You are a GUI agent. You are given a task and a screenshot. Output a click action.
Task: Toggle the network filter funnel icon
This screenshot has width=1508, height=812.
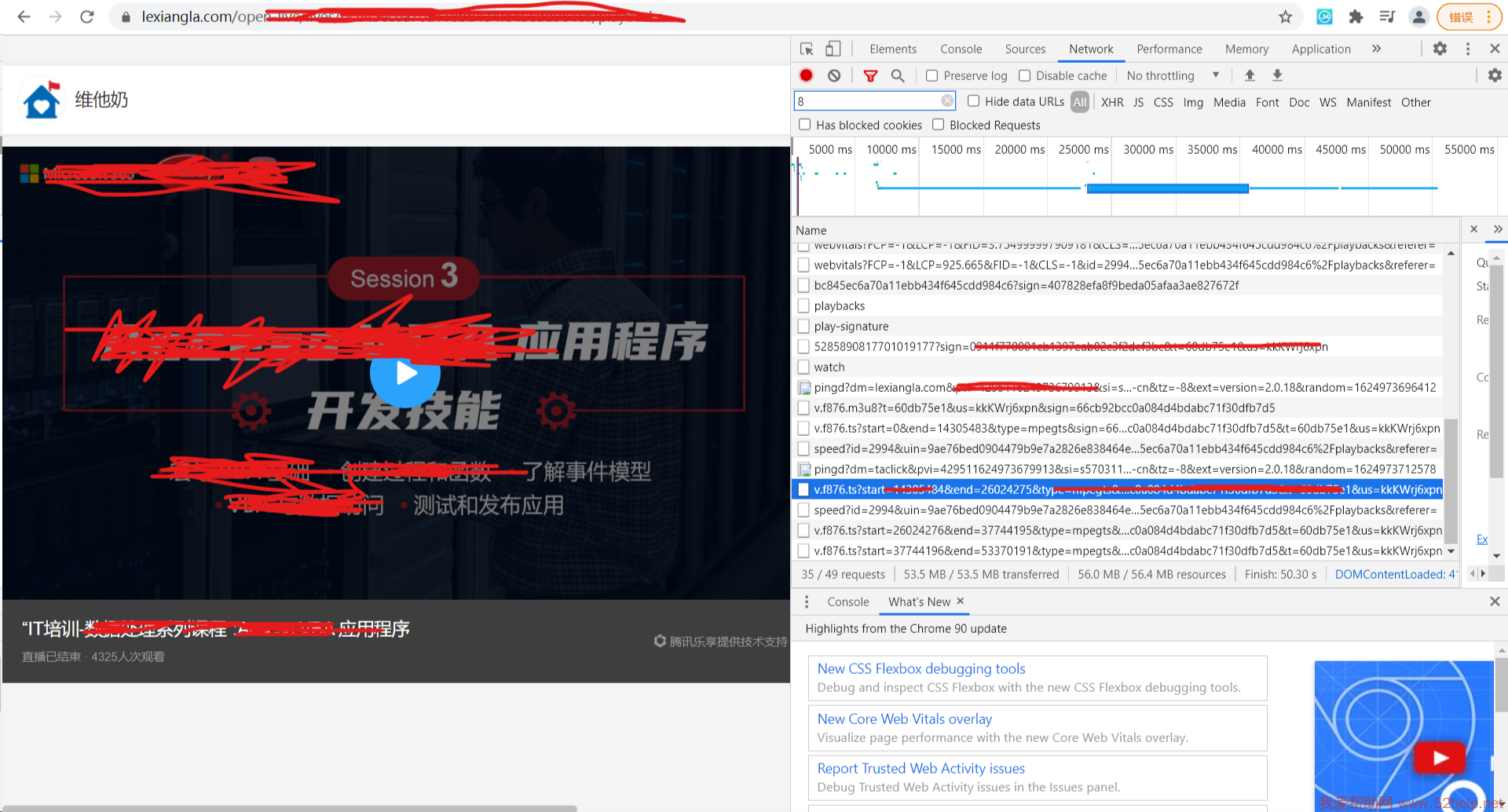870,75
